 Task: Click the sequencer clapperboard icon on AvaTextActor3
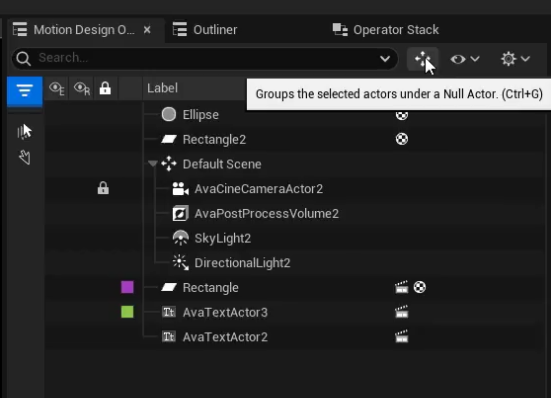click(x=401, y=312)
